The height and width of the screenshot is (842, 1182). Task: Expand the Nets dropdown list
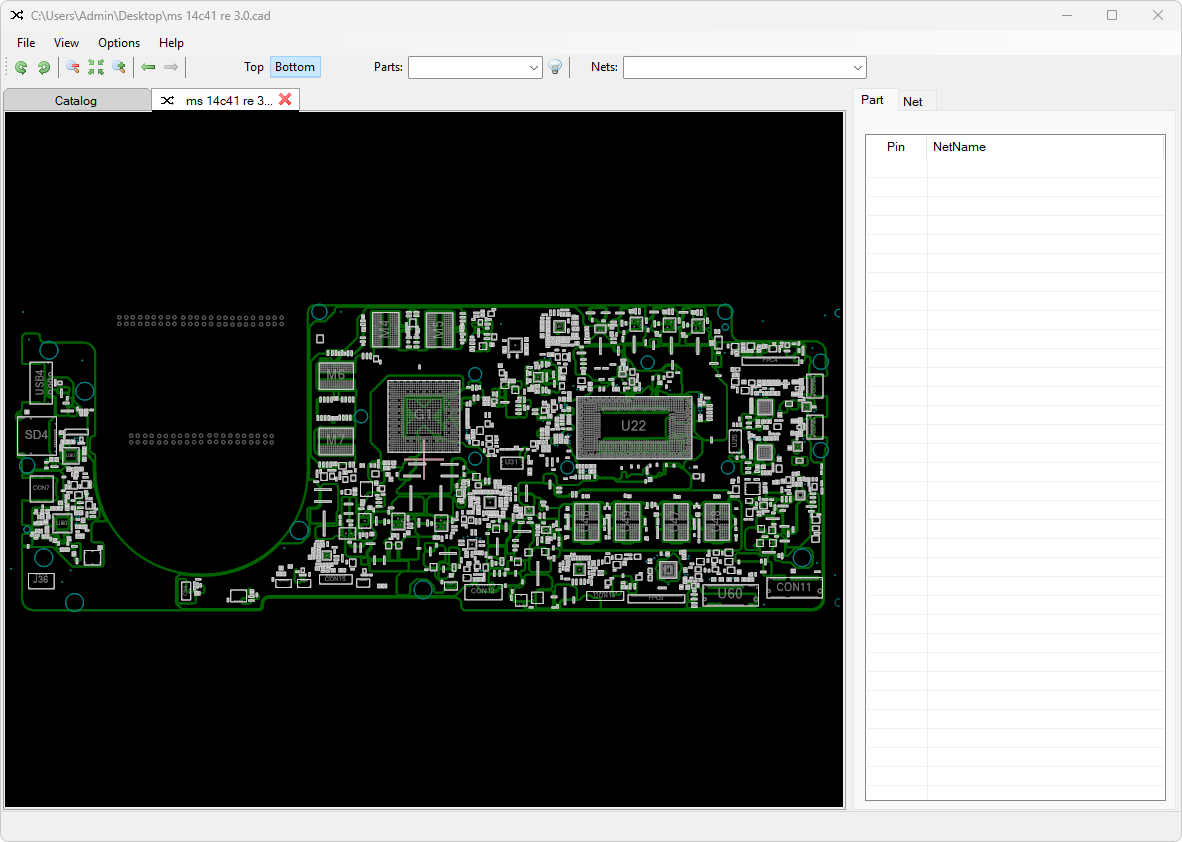857,67
